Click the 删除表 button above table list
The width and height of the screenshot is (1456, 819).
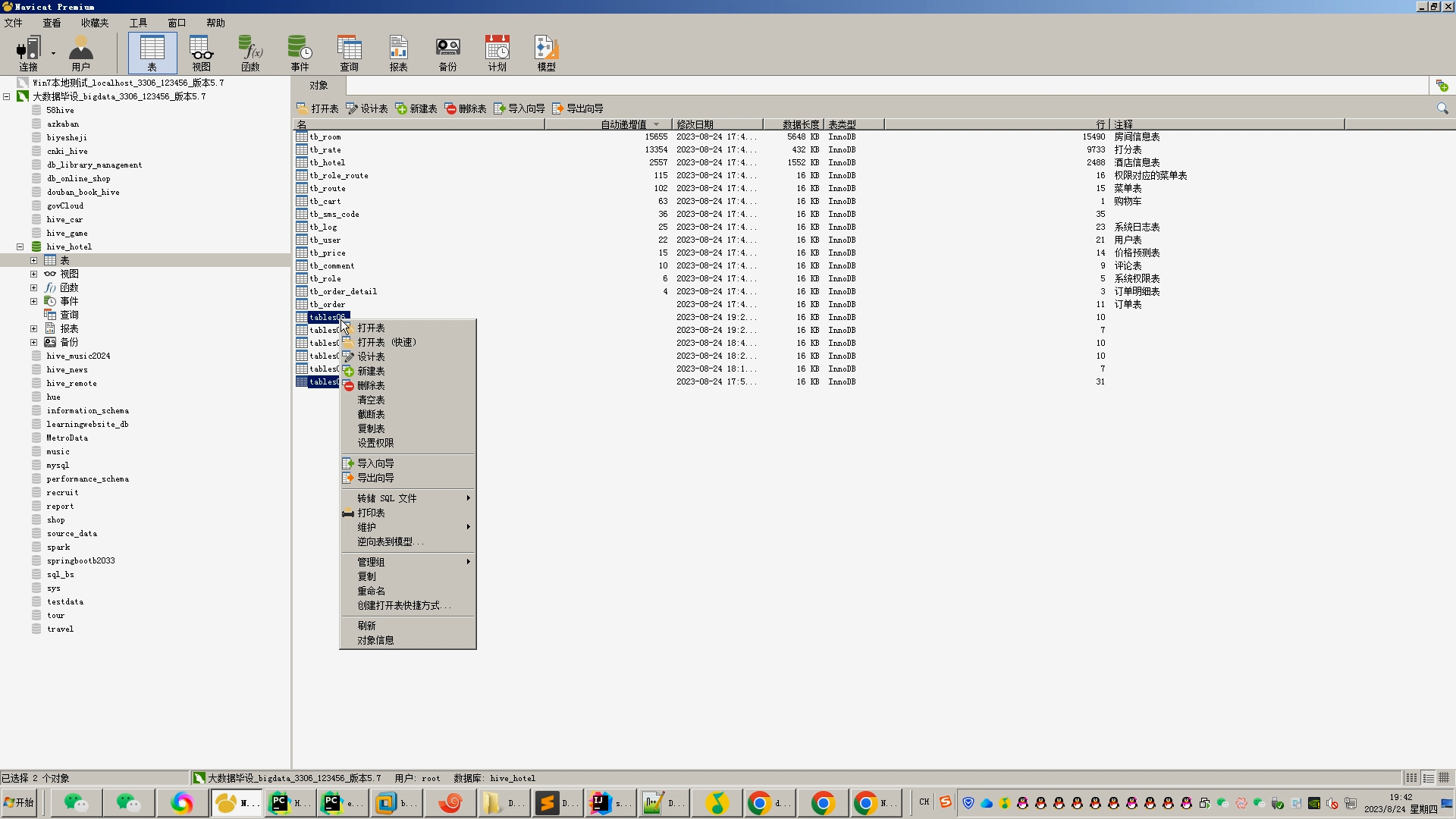point(466,108)
